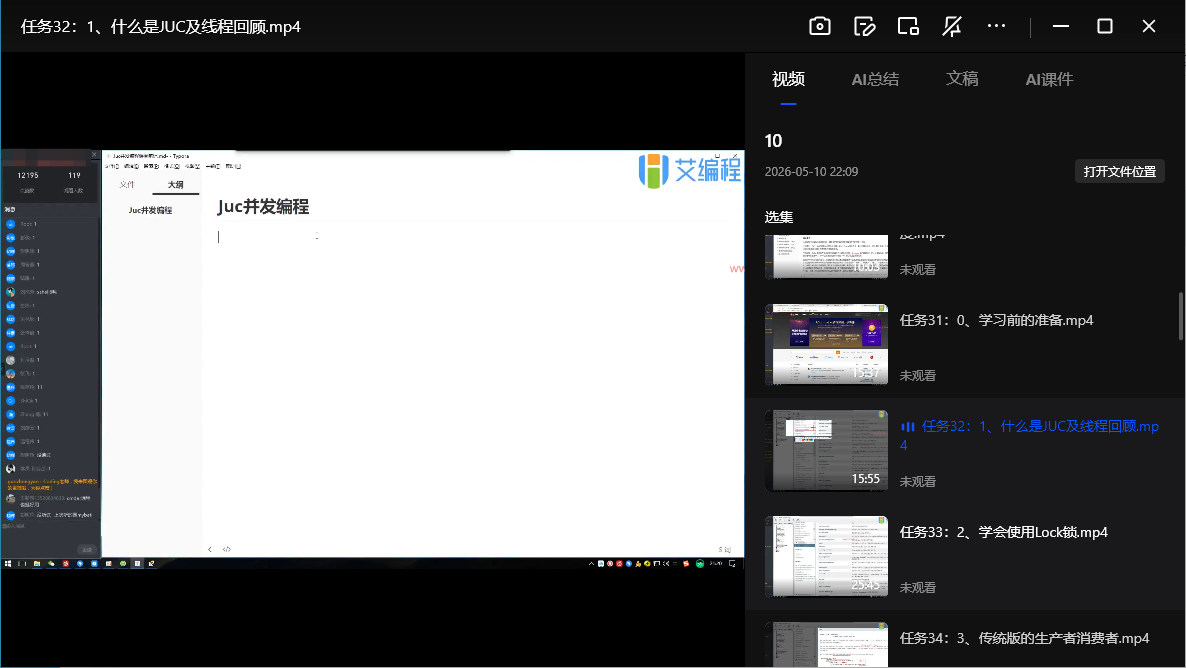Open thumbnail of 任务33 学会使用Lock锁
Image resolution: width=1186 pixels, height=668 pixels.
click(826, 556)
